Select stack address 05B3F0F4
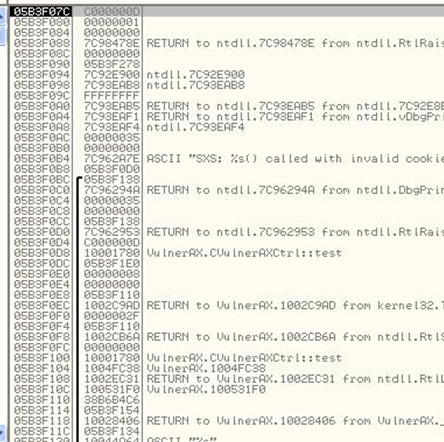 tap(42, 327)
